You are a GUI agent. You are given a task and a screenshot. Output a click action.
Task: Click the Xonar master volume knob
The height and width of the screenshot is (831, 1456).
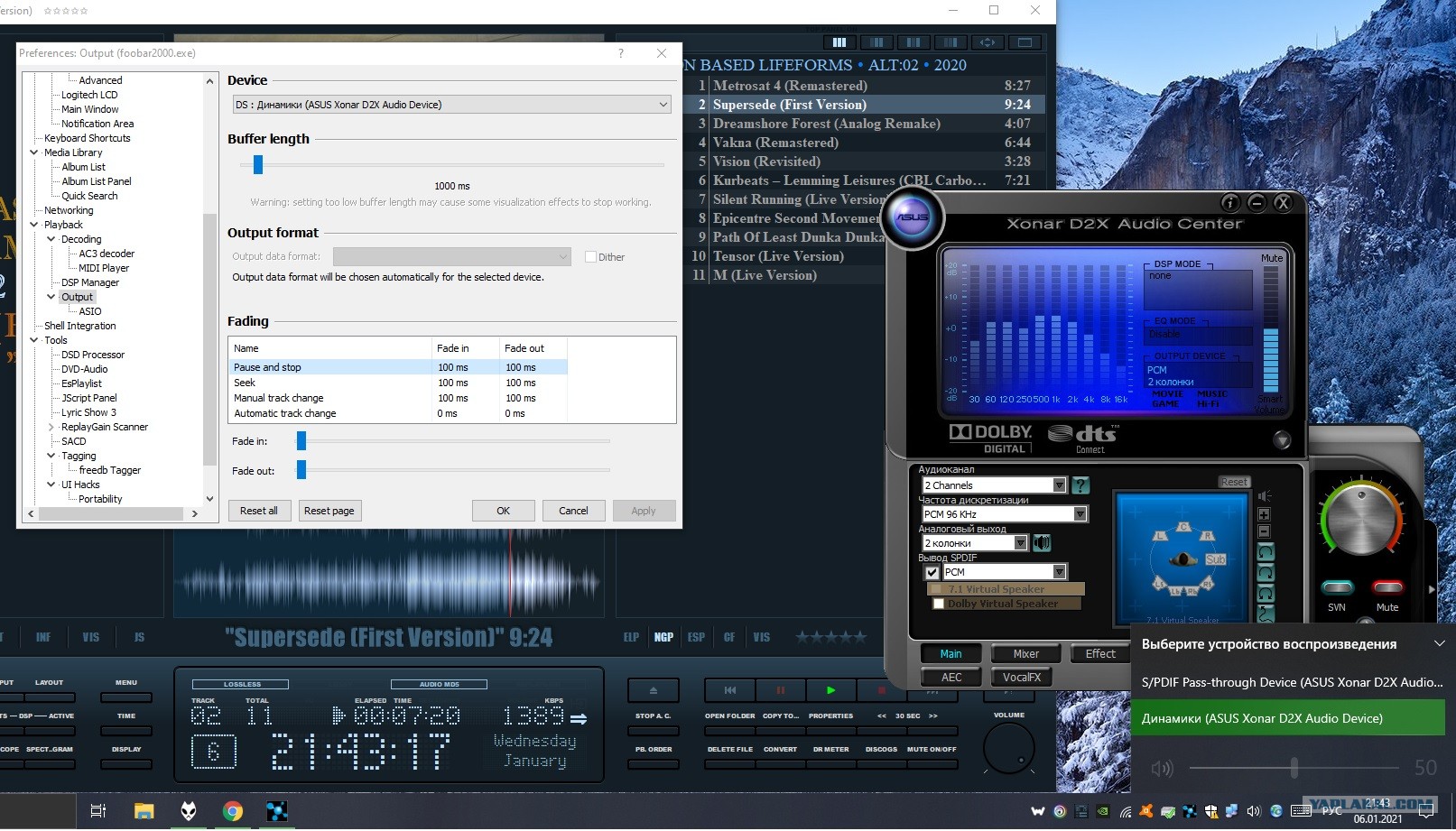1361,521
